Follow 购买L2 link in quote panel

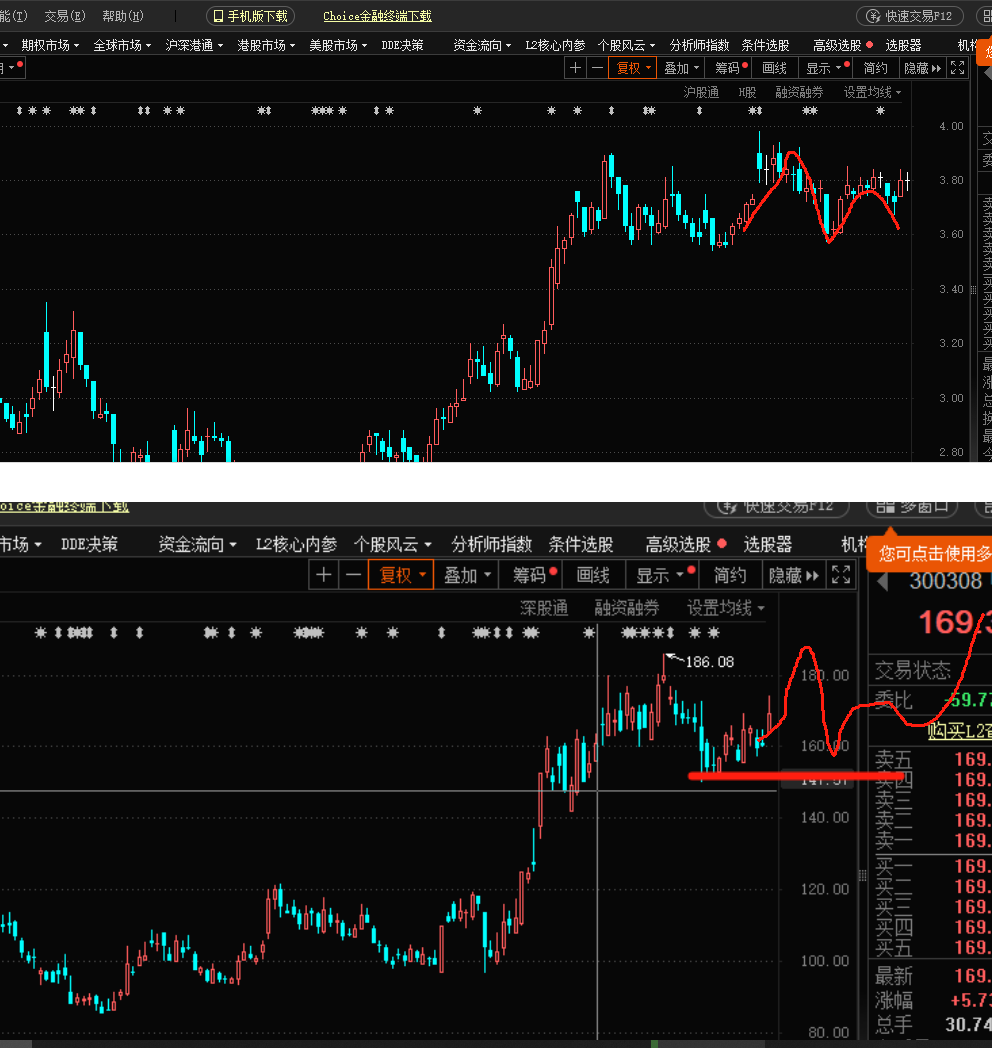point(959,731)
